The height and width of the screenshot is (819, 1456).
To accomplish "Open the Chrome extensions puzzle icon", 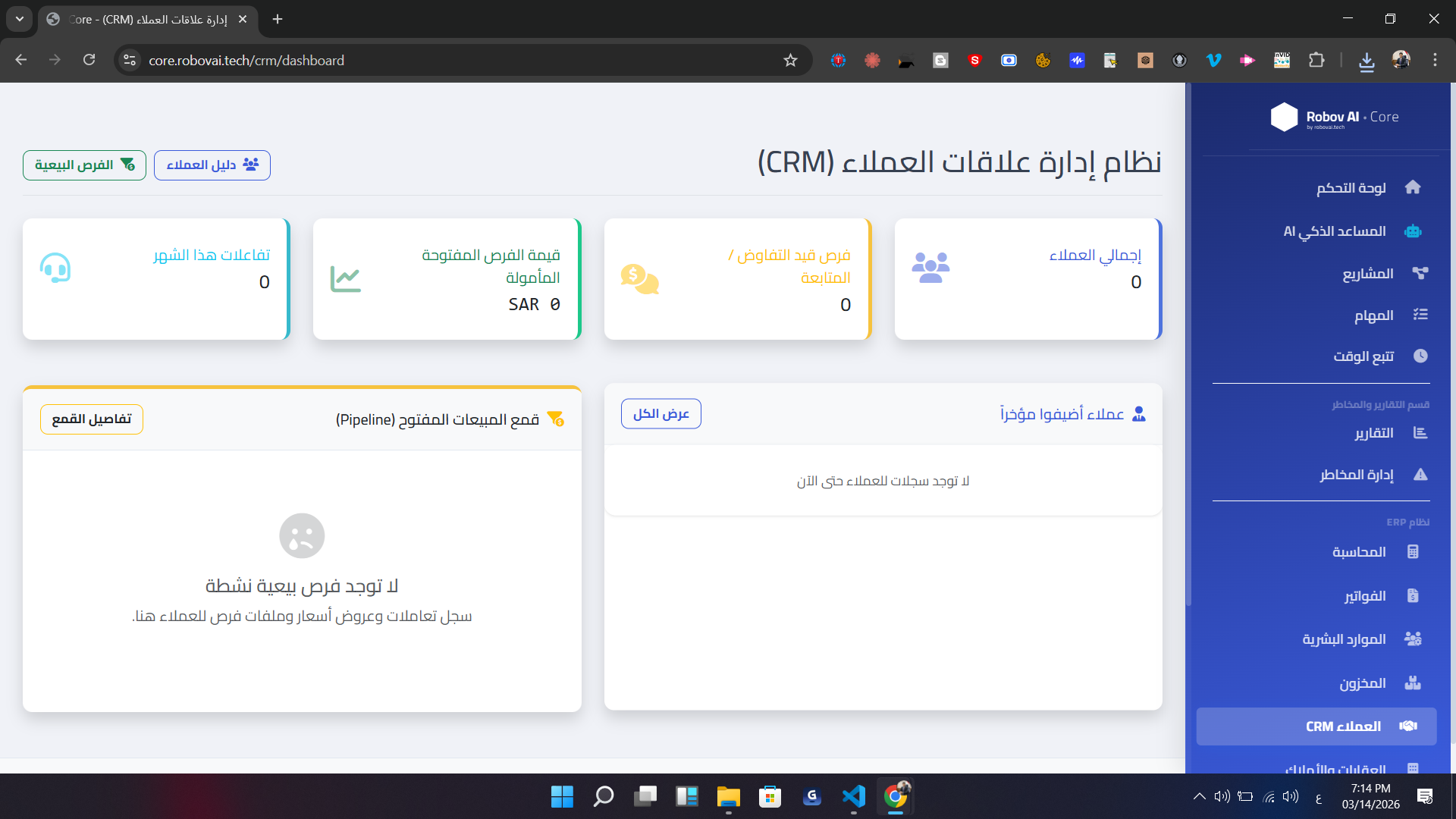I will [1317, 61].
